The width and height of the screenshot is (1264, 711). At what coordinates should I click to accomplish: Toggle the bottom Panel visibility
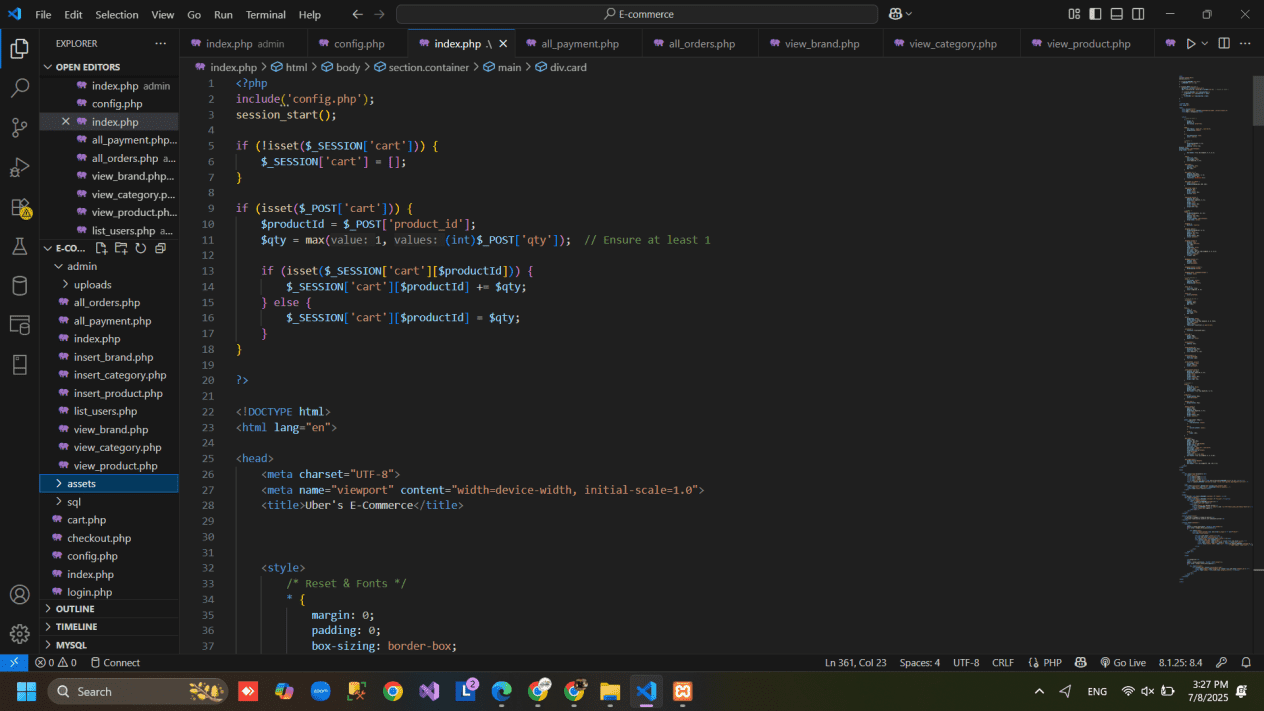coord(1117,14)
